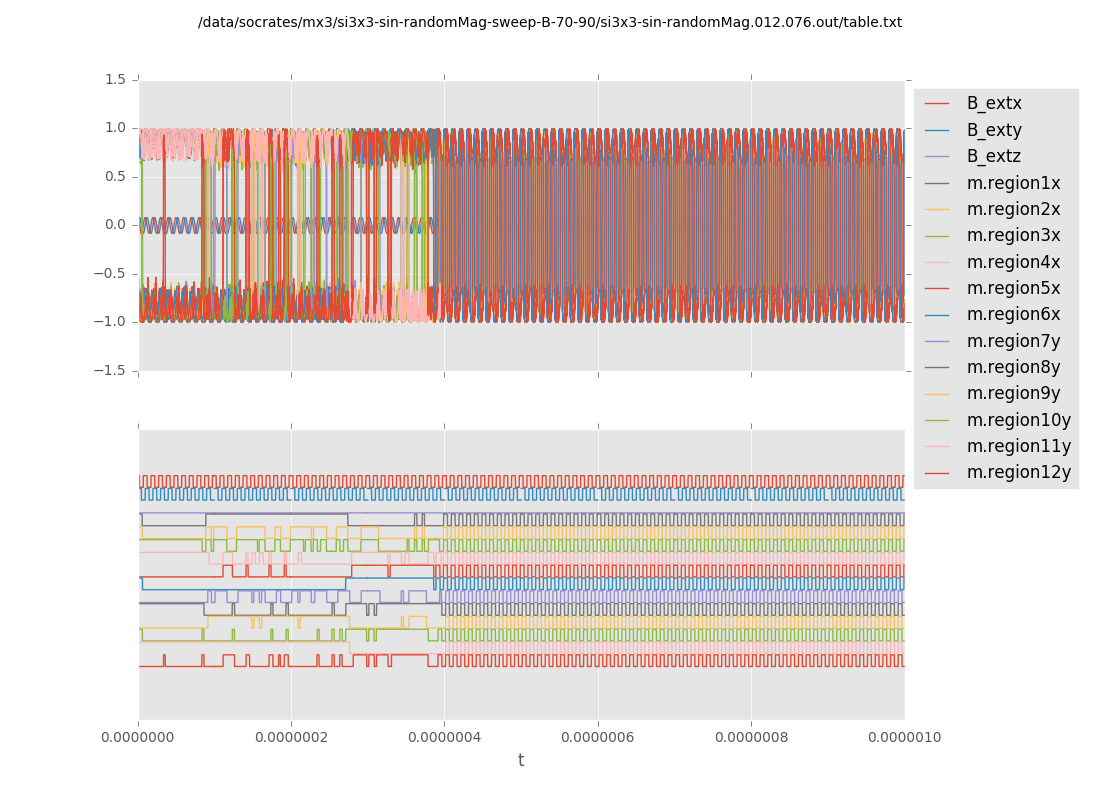Click the file path title above the plot

549,22
